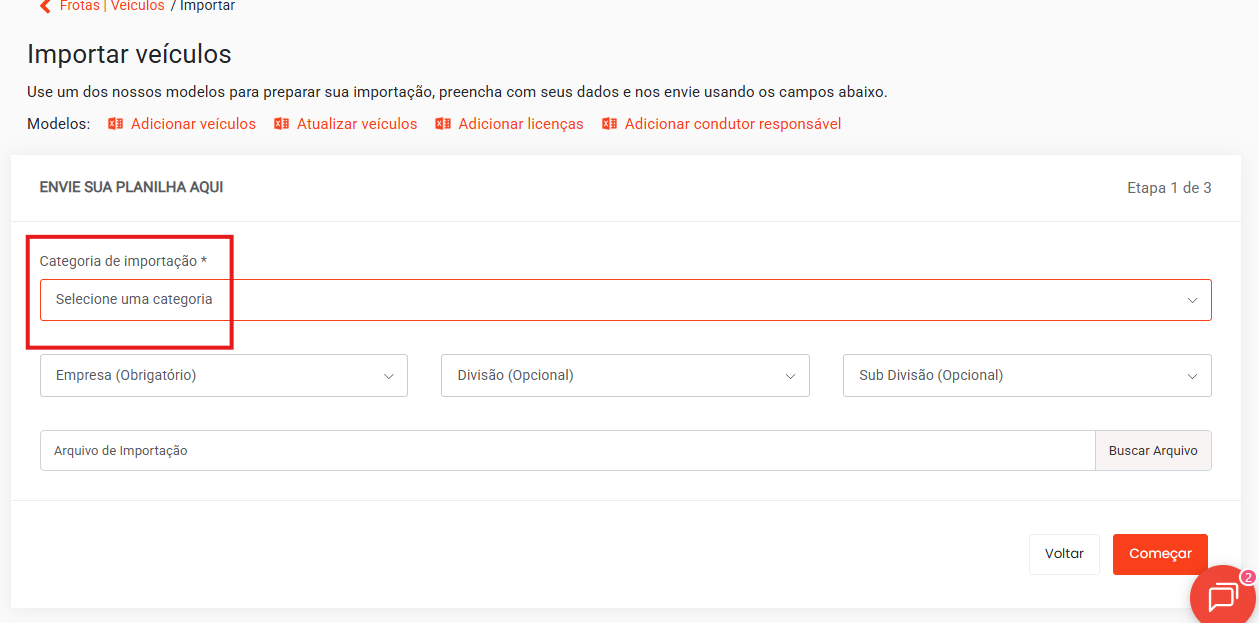Image resolution: width=1259 pixels, height=623 pixels.
Task: Click the Arquivo de Importação field
Action: 567,451
